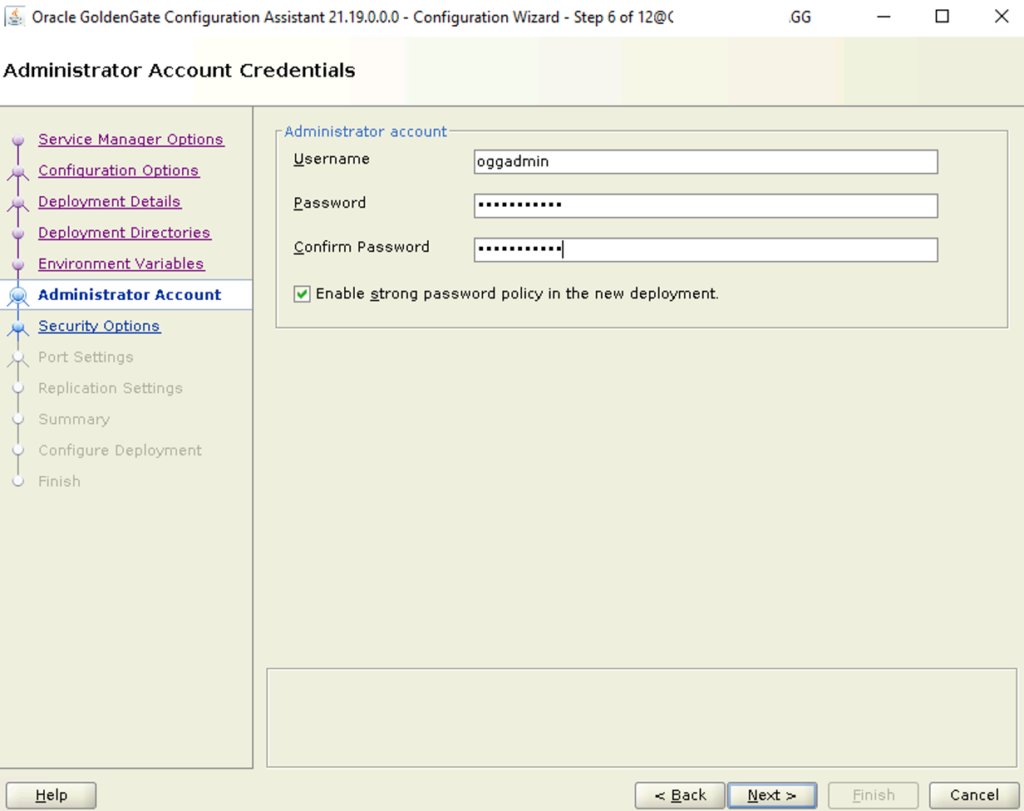Screen dimensions: 1024x811
Task: Click the Java icon in title bar
Action: [x=14, y=16]
